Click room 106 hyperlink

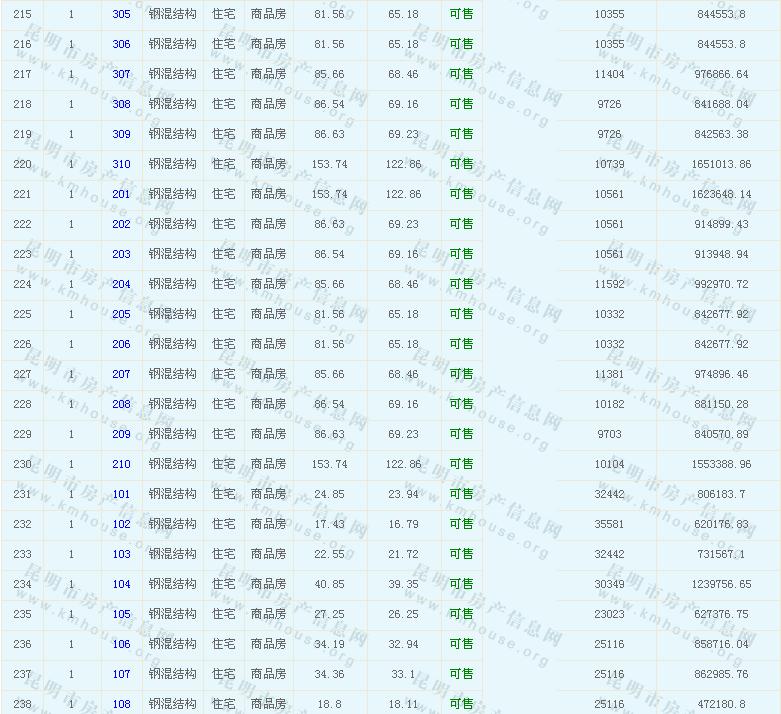tap(121, 644)
